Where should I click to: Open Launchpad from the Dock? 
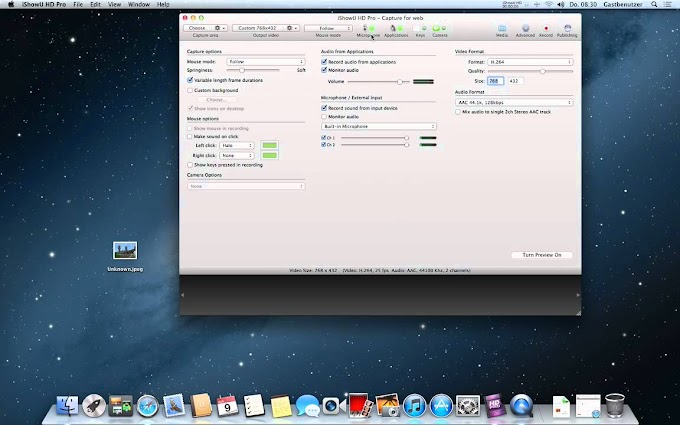pos(94,406)
